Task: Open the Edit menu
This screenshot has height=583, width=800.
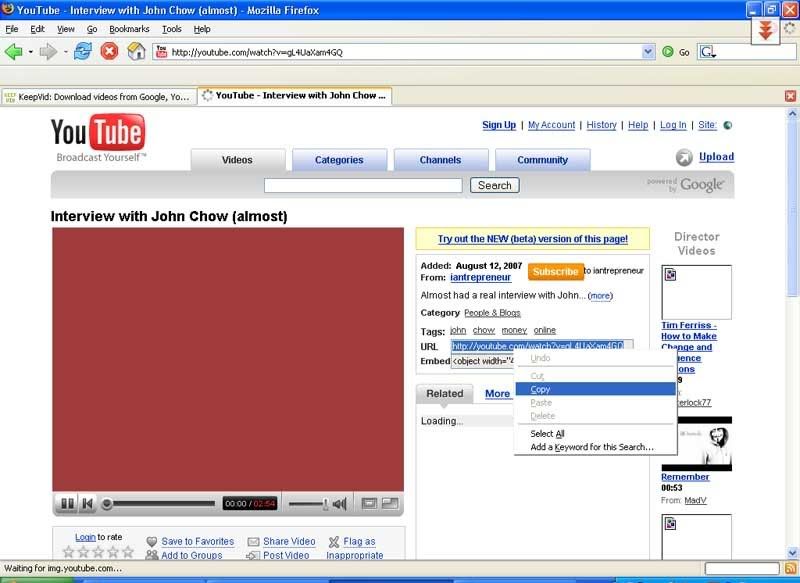Action: [x=37, y=29]
